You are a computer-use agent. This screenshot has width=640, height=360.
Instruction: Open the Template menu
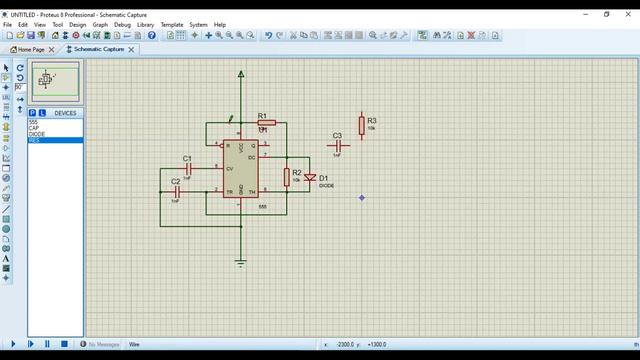(x=172, y=24)
